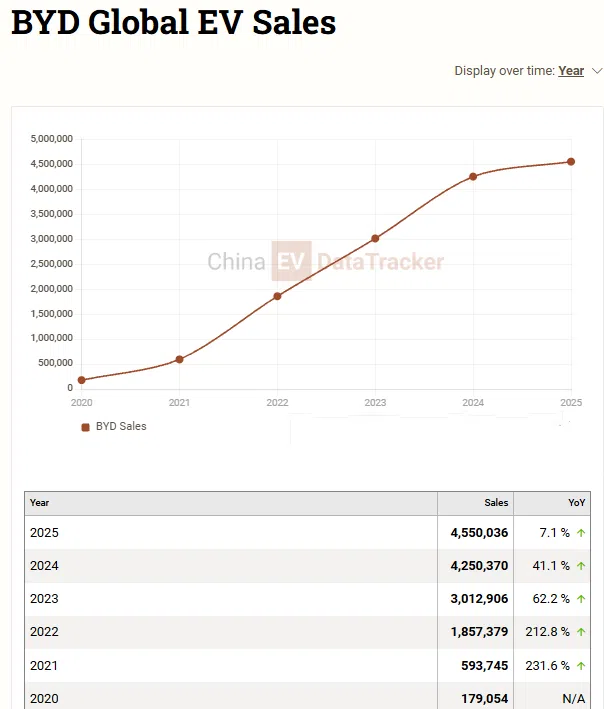Click the 2023 data point on the line
This screenshot has width=604, height=709.
click(x=375, y=238)
